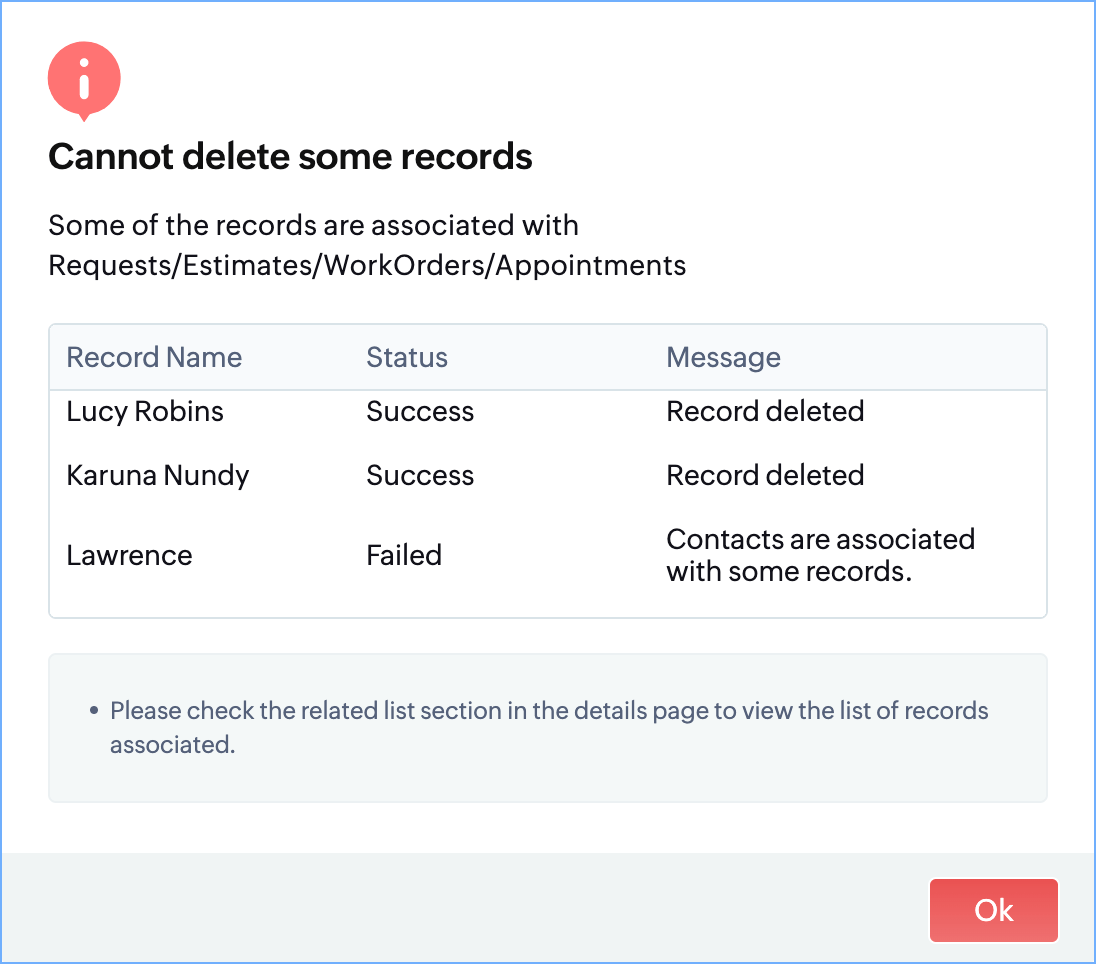
Task: Select the Karuna Nundy record name
Action: coord(158,475)
